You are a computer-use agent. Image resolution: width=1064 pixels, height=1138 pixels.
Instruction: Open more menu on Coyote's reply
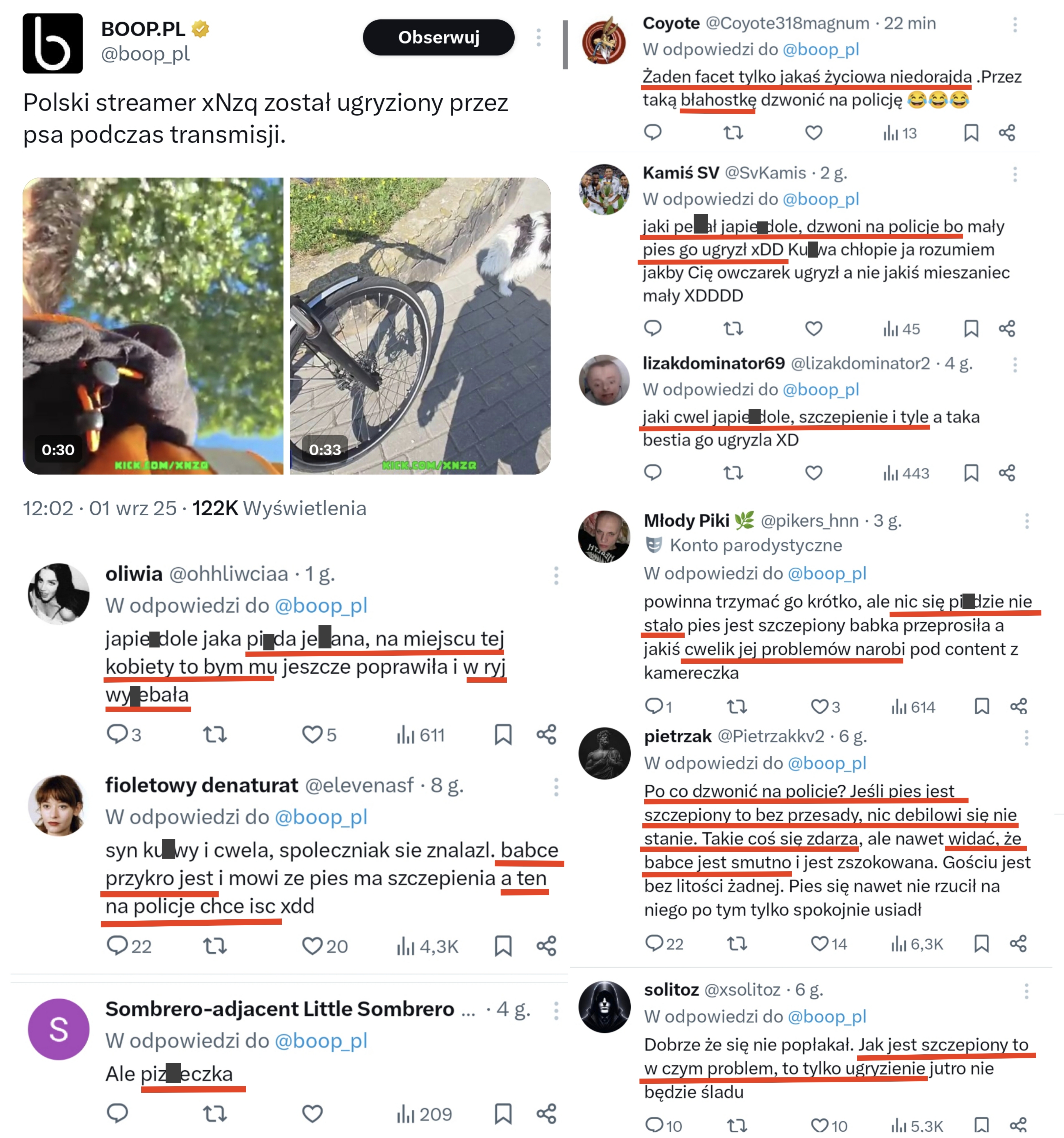pos(1015,24)
